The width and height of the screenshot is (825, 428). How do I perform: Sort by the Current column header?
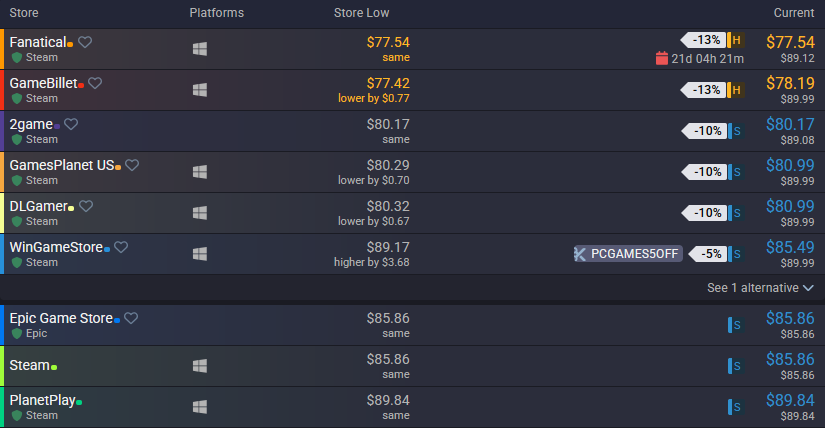pyautogui.click(x=794, y=13)
